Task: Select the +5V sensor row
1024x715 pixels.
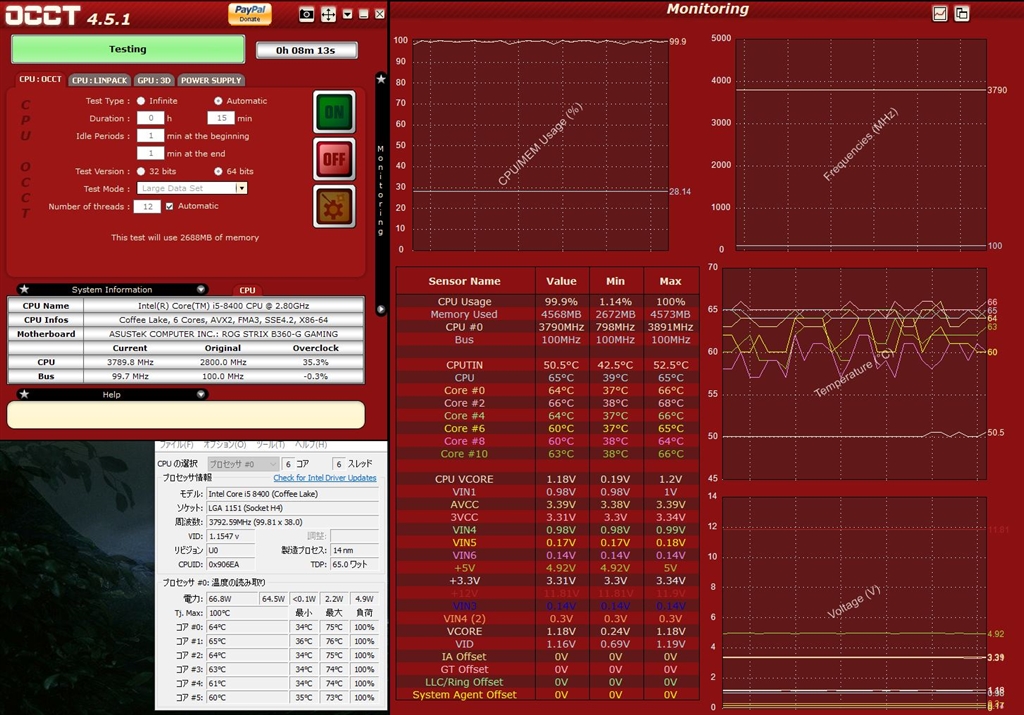Action: tap(547, 568)
